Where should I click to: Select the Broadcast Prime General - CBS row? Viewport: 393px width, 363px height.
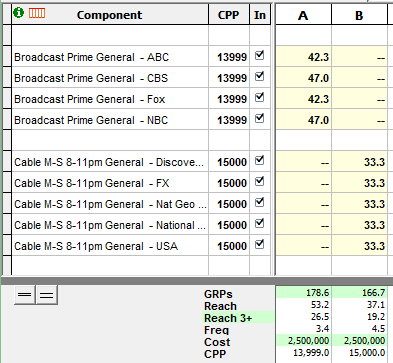point(110,78)
